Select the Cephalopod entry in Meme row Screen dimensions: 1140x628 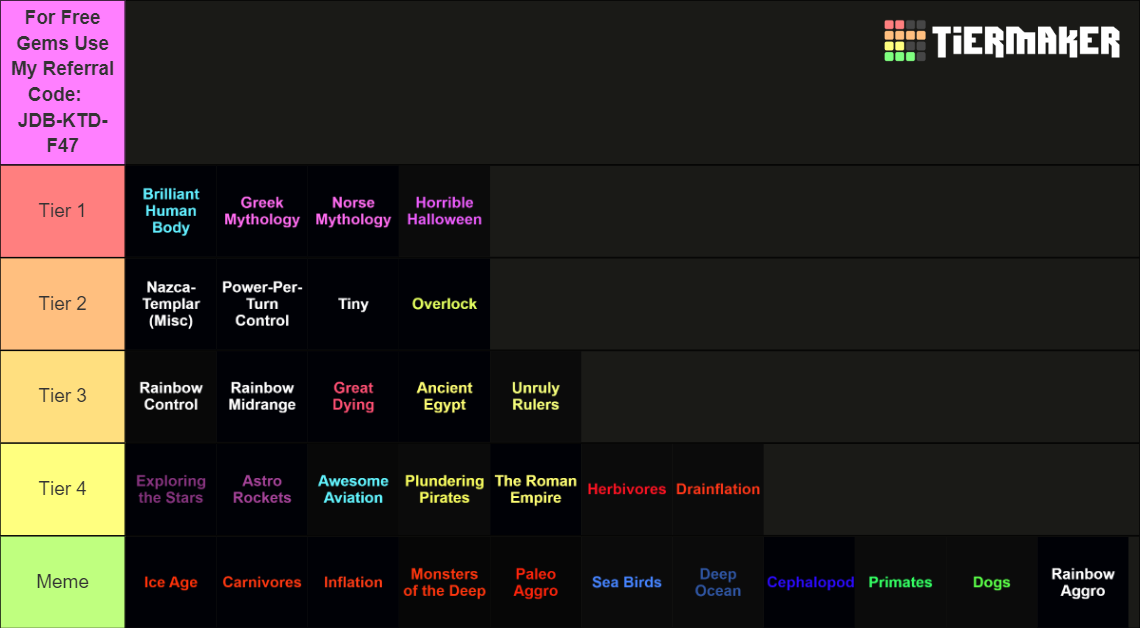click(808, 582)
